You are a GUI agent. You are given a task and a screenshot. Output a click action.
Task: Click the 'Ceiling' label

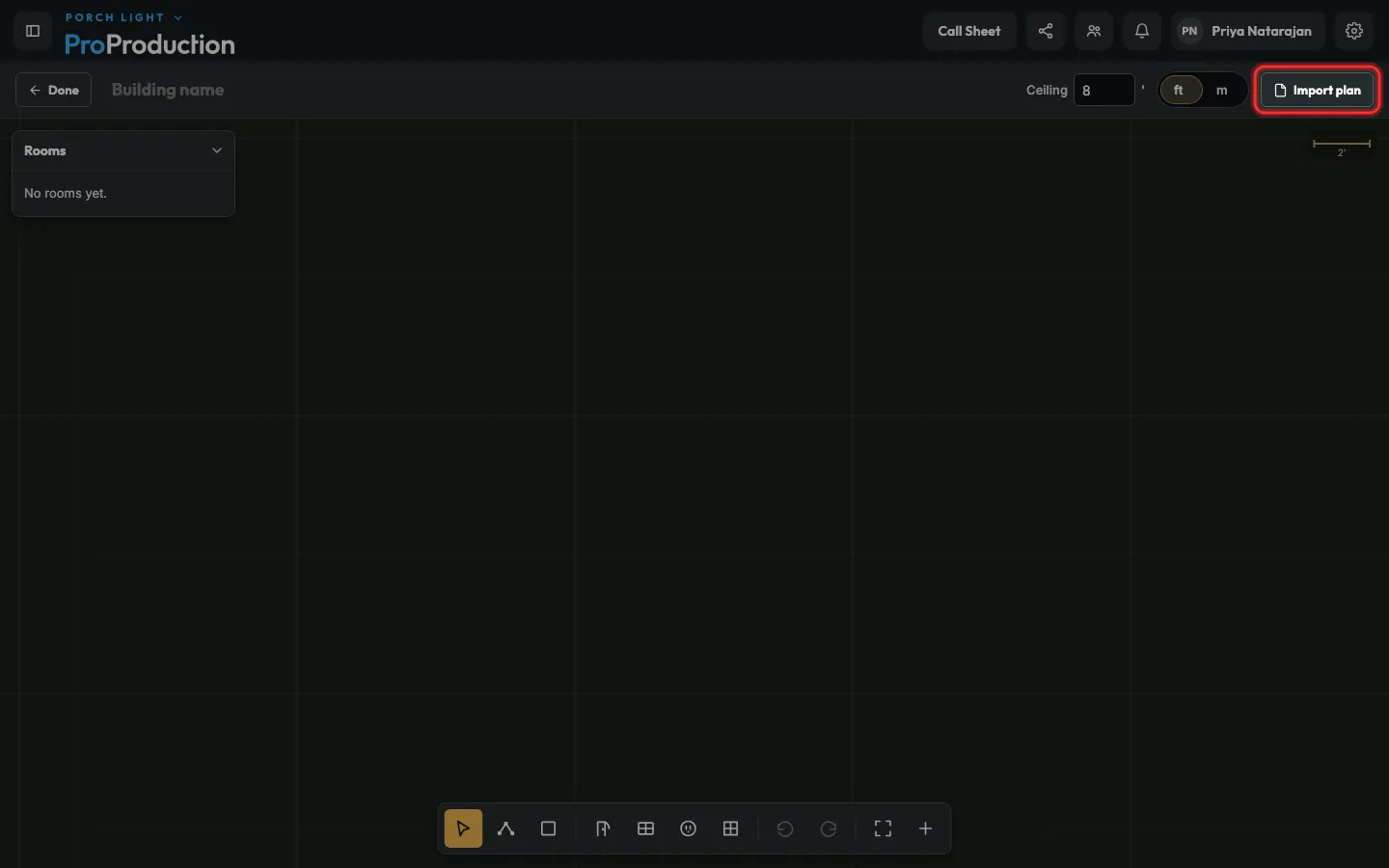pyautogui.click(x=1047, y=90)
